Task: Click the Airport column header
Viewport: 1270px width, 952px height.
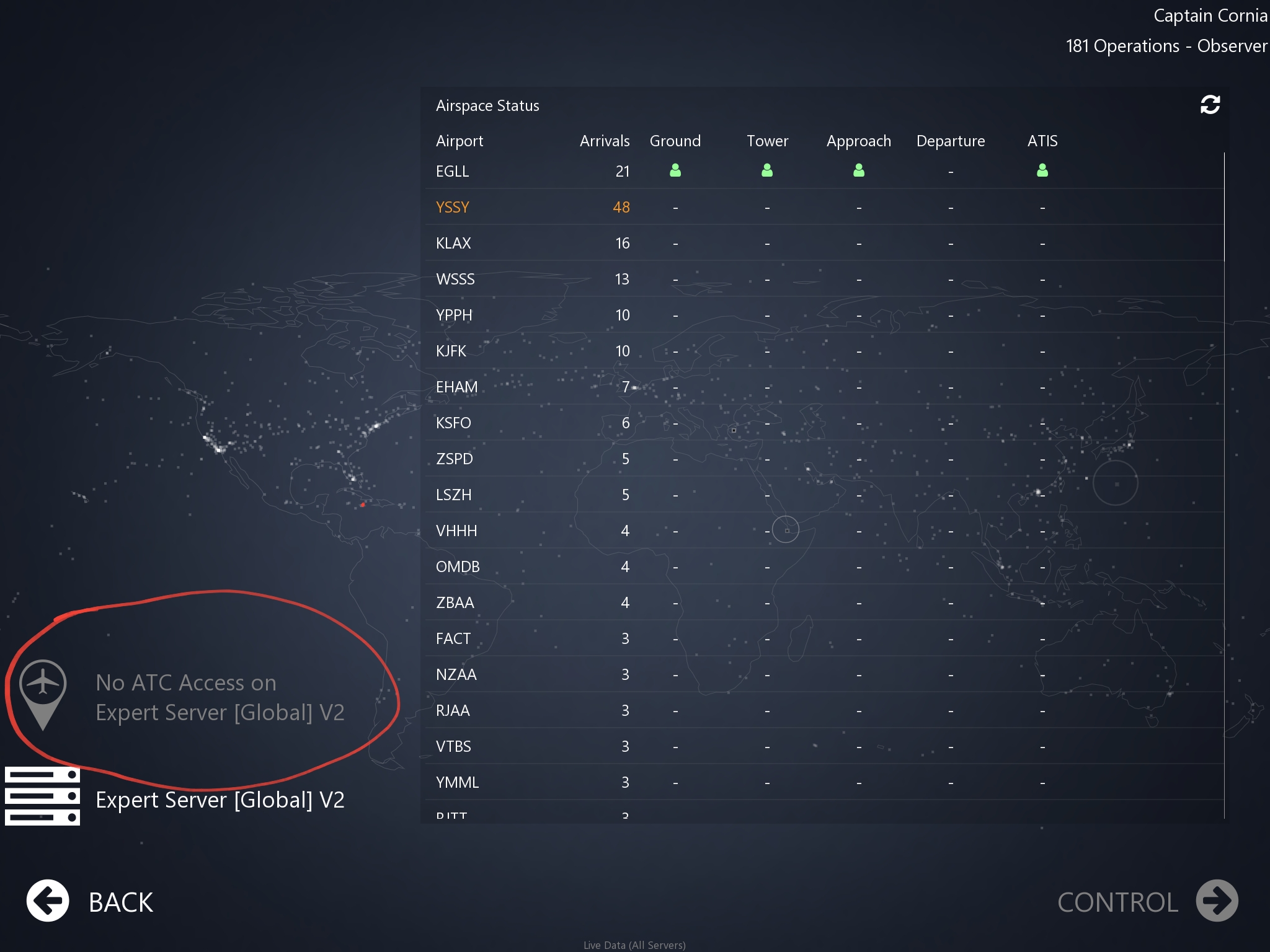Action: 459,141
